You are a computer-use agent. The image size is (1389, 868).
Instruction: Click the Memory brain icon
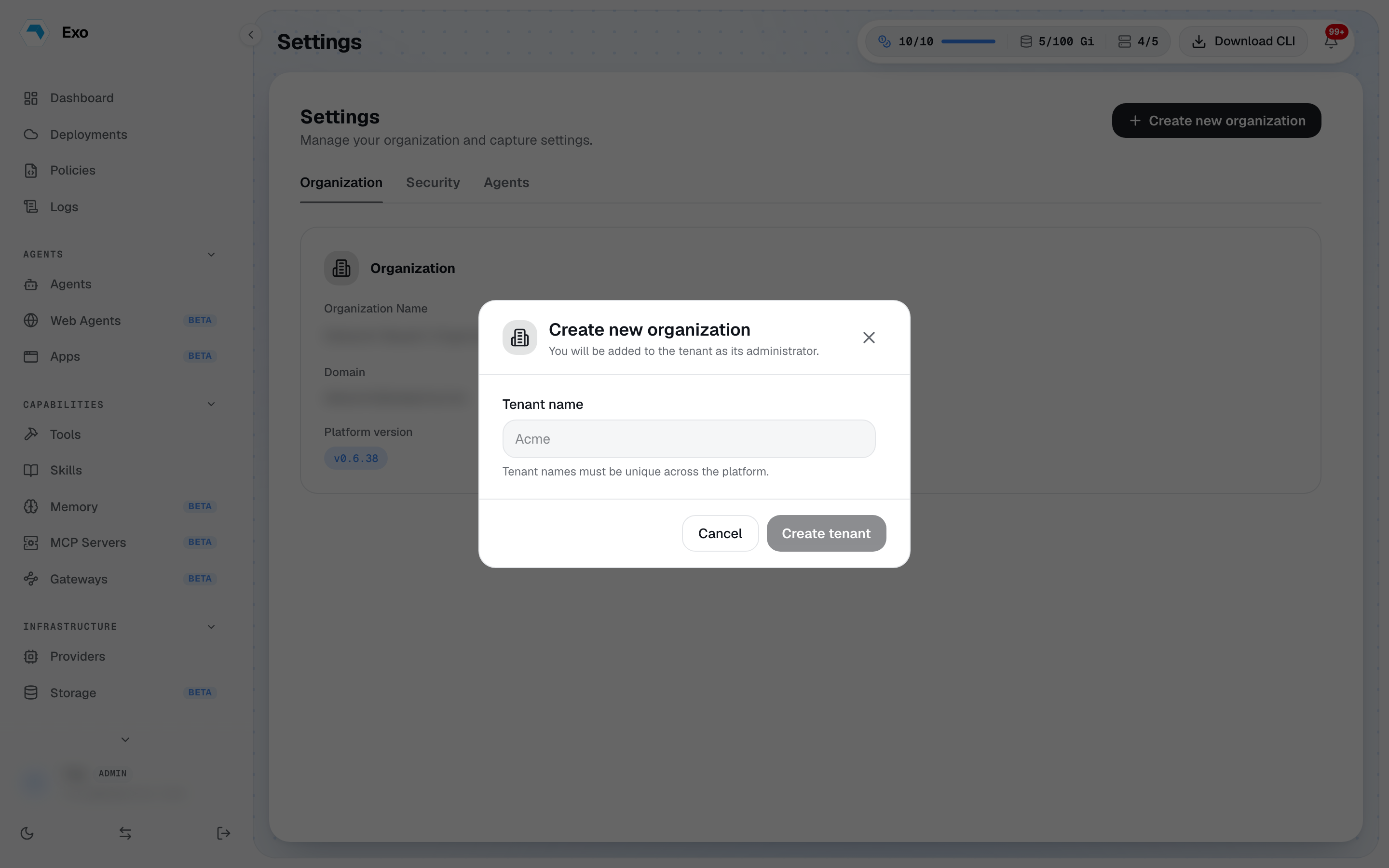point(31,506)
